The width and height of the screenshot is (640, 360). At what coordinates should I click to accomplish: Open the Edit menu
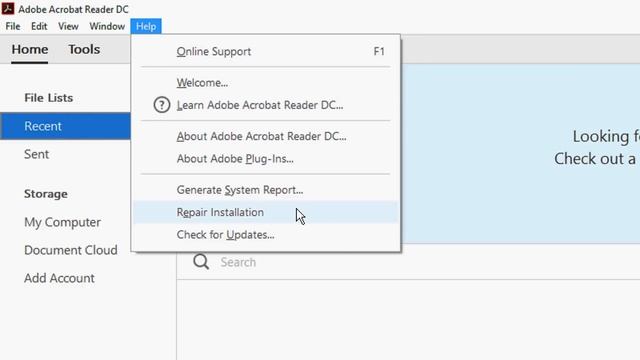39,27
